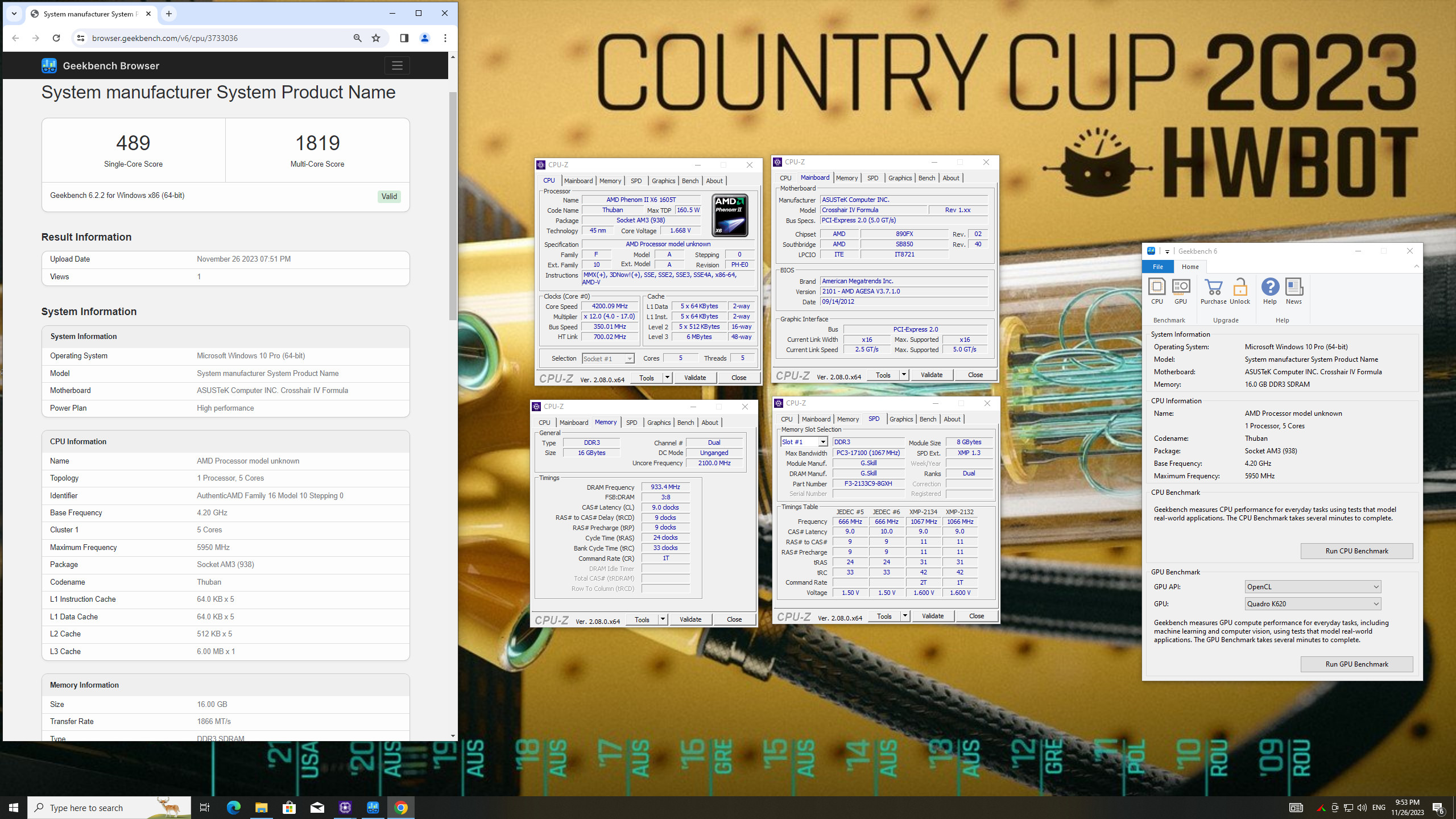
Task: Open a new Chrome tab
Action: (169, 14)
